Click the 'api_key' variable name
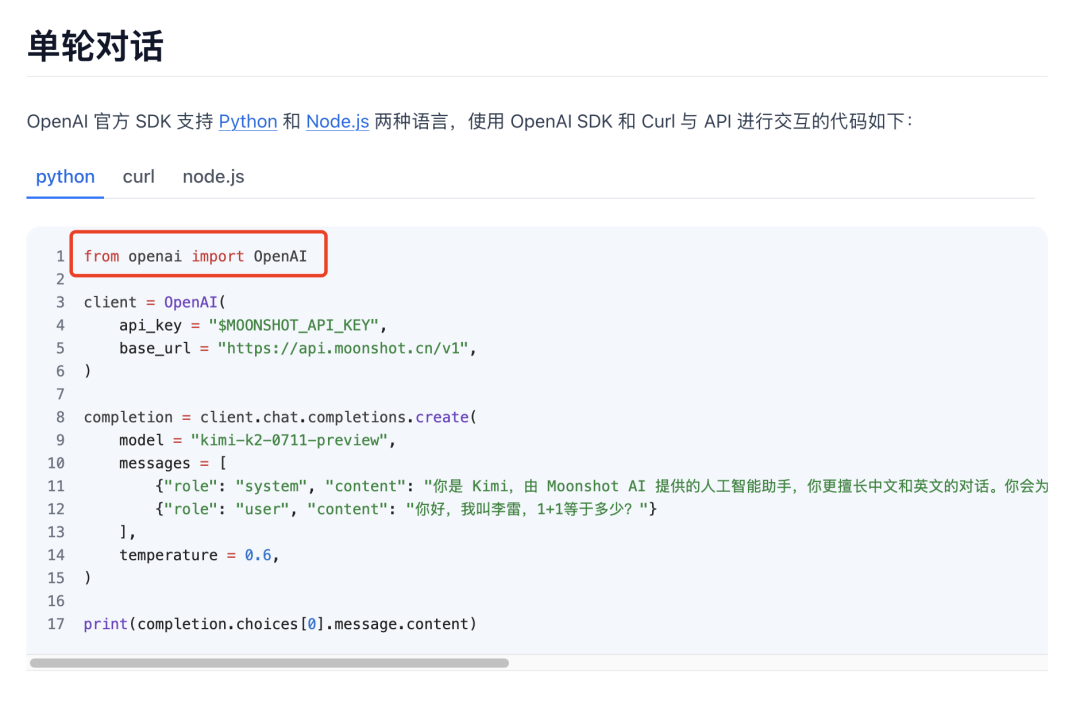Viewport: 1080px width, 701px height. coord(150,325)
